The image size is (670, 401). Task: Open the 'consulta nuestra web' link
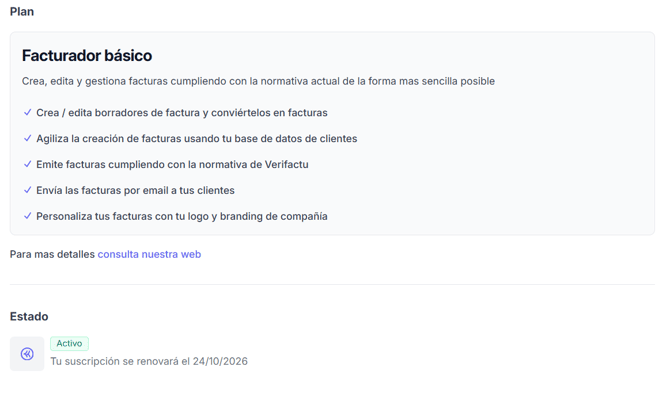pos(149,255)
